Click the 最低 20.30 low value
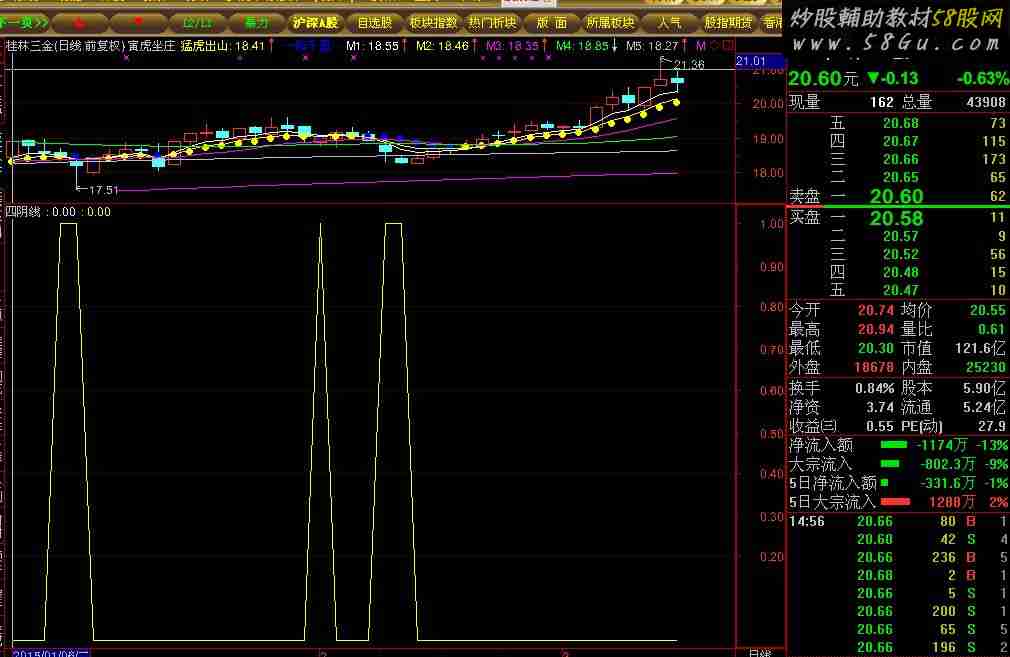Screen dimensions: 1010x657 coord(876,348)
